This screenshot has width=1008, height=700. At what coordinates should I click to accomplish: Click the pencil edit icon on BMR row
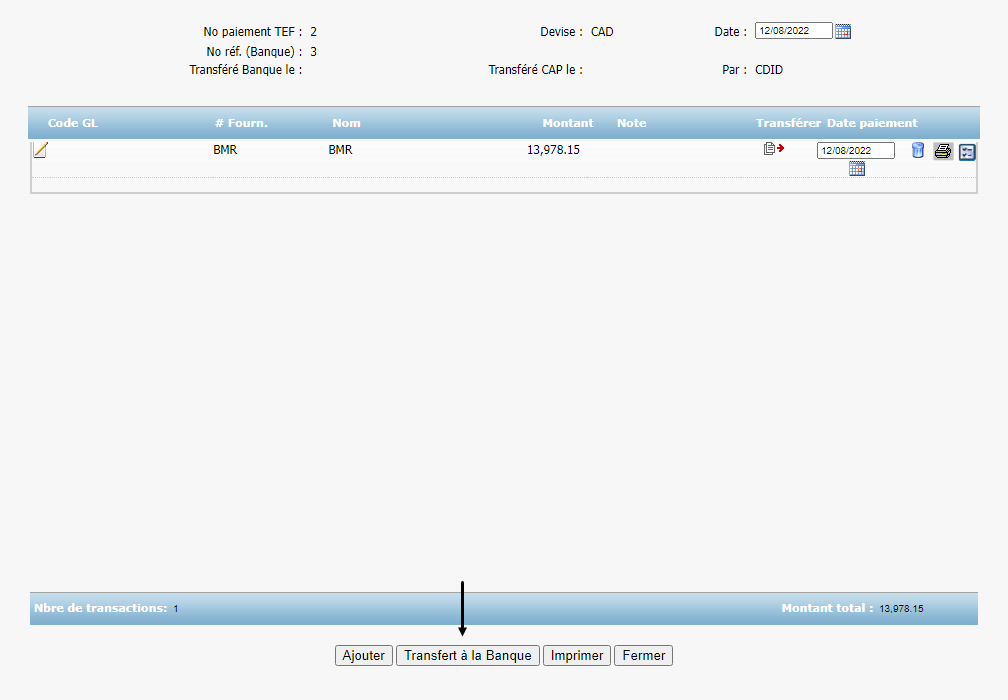[x=40, y=150]
